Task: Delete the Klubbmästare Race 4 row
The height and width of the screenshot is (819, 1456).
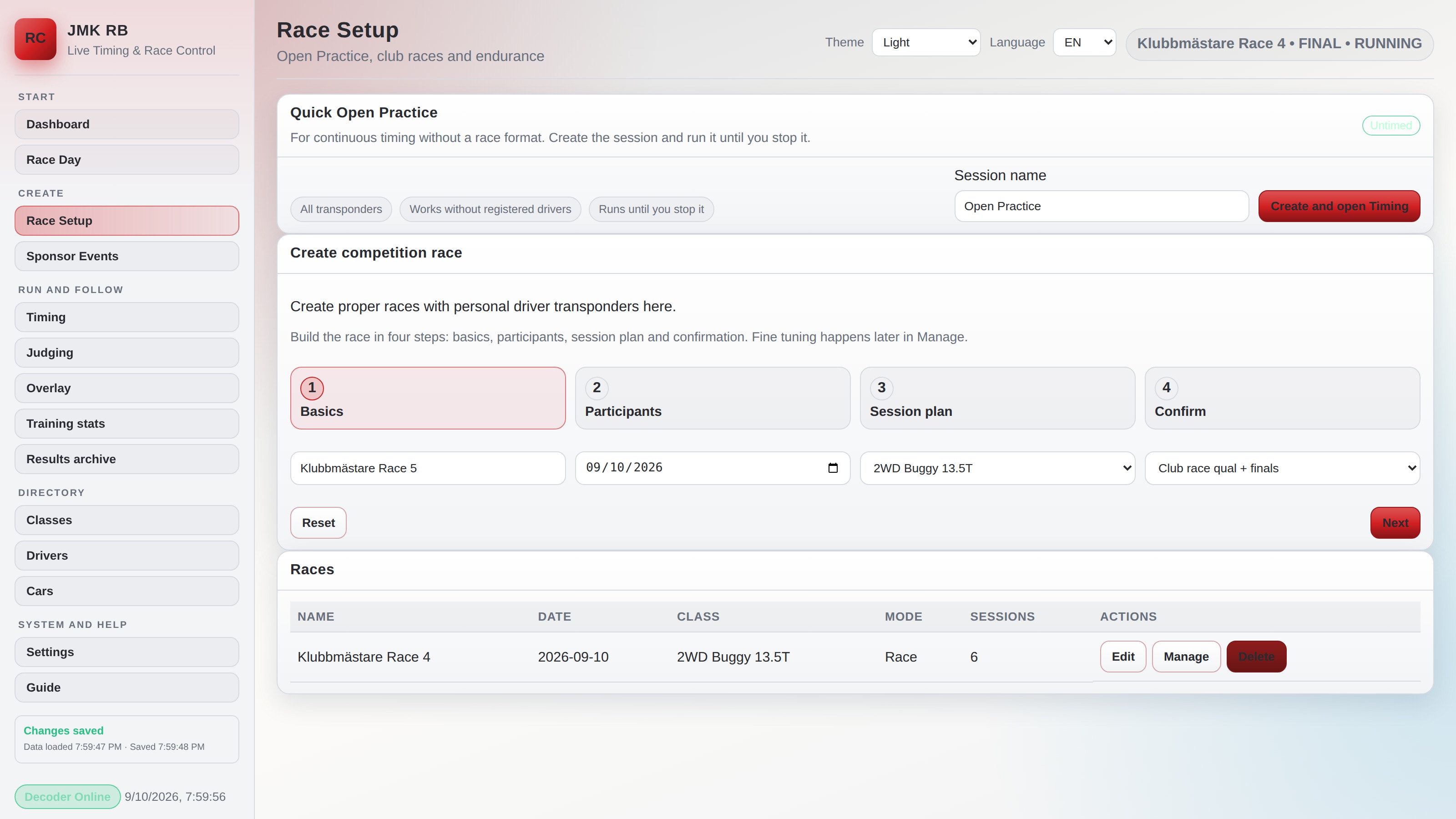Action: pos(1256,656)
